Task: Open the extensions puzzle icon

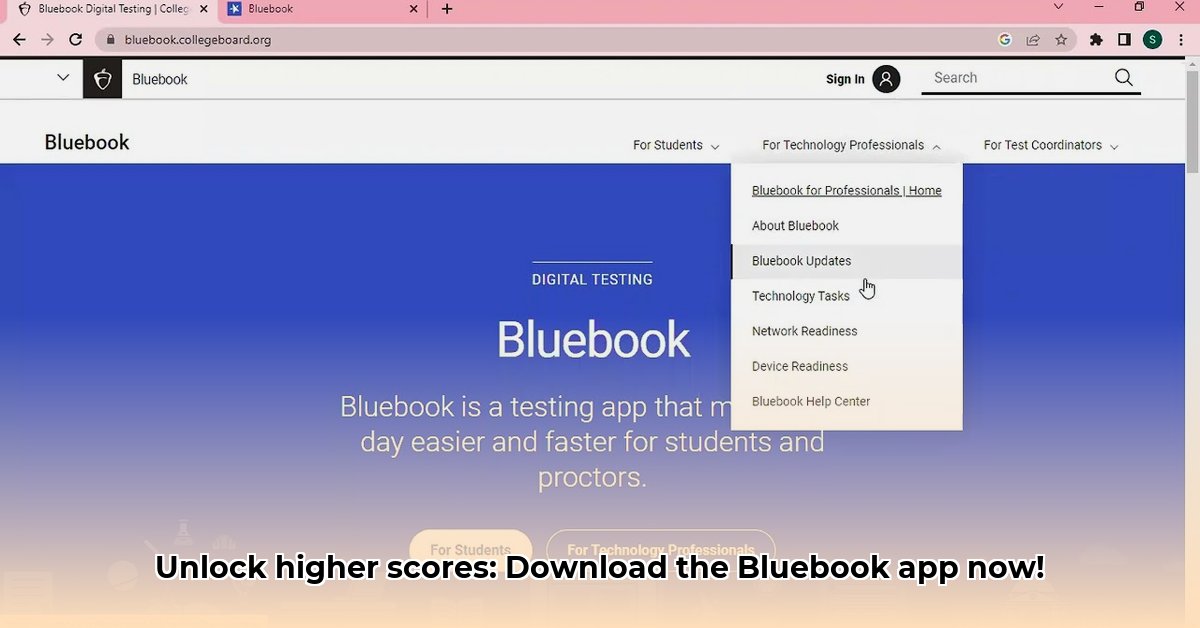Action: click(1096, 40)
